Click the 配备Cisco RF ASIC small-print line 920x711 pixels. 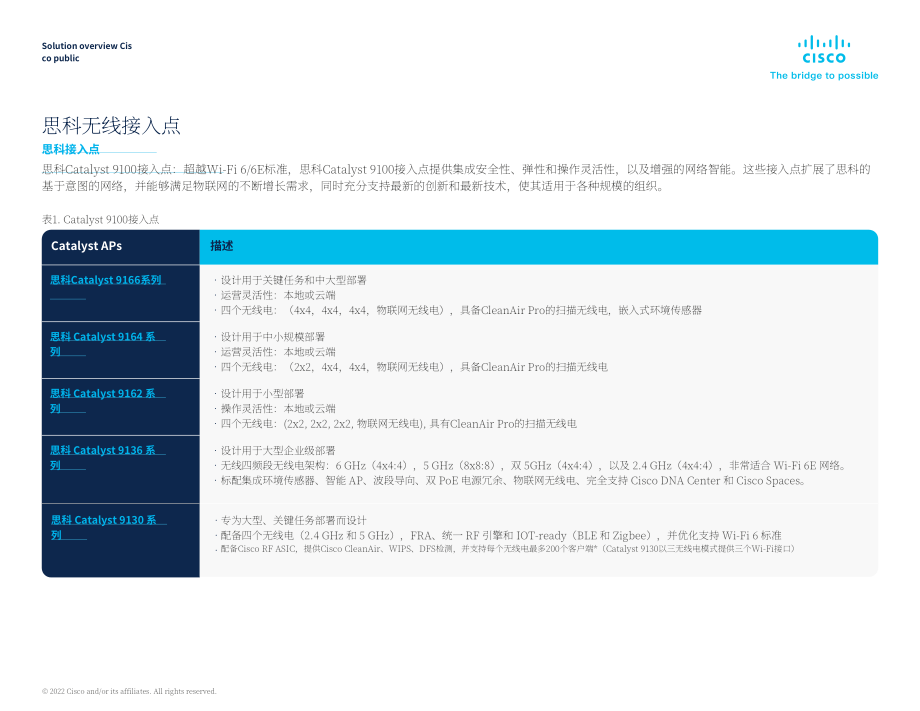tap(507, 549)
